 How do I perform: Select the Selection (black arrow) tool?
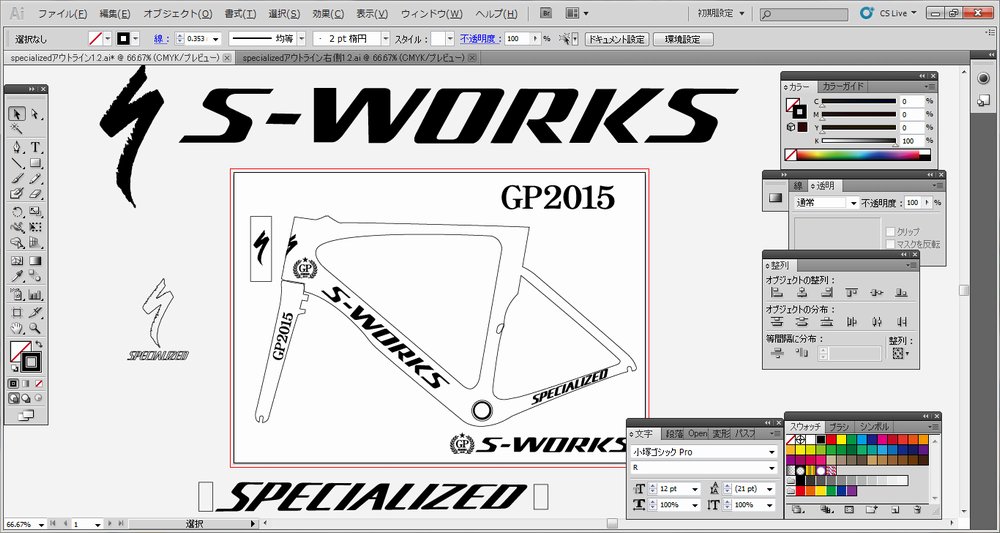tap(17, 114)
